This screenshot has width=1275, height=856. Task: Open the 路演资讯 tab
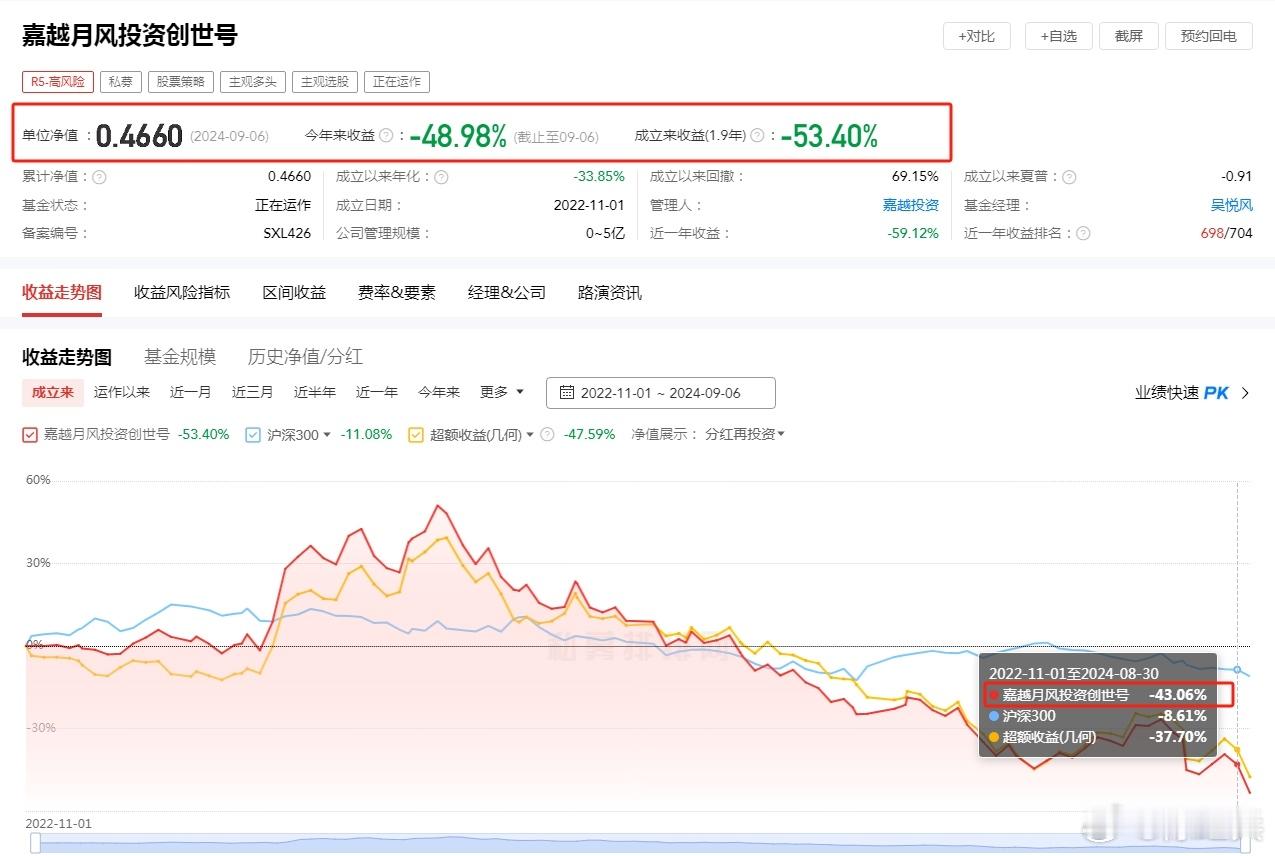coord(610,292)
